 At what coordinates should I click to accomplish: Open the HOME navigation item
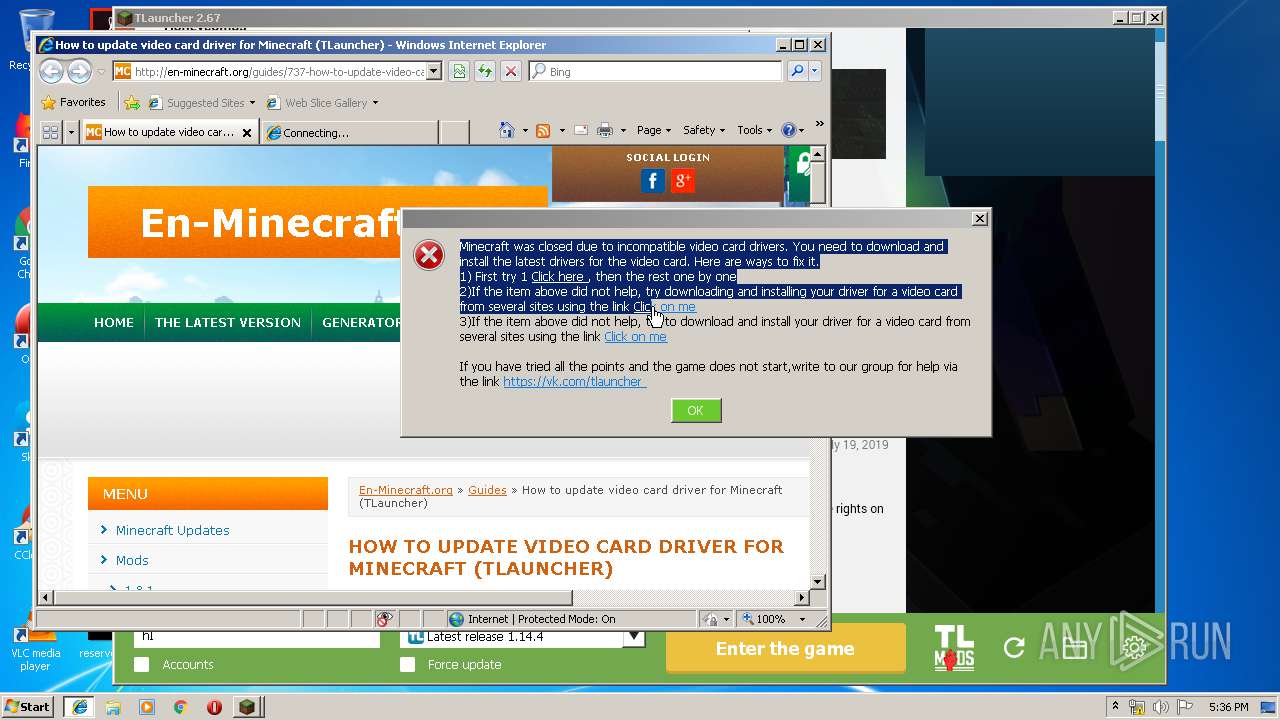(x=114, y=322)
